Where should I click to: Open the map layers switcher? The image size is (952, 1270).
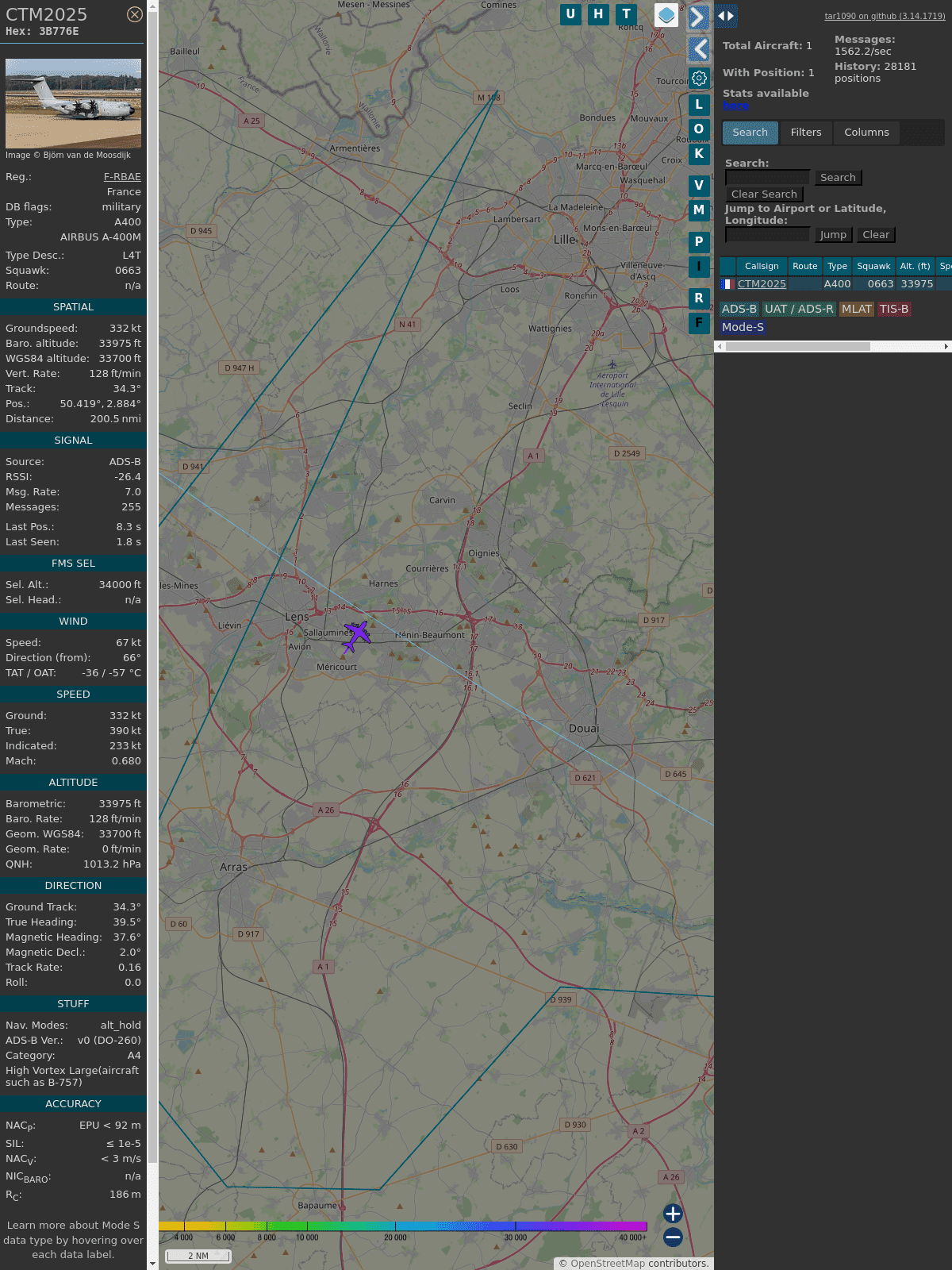[x=666, y=15]
